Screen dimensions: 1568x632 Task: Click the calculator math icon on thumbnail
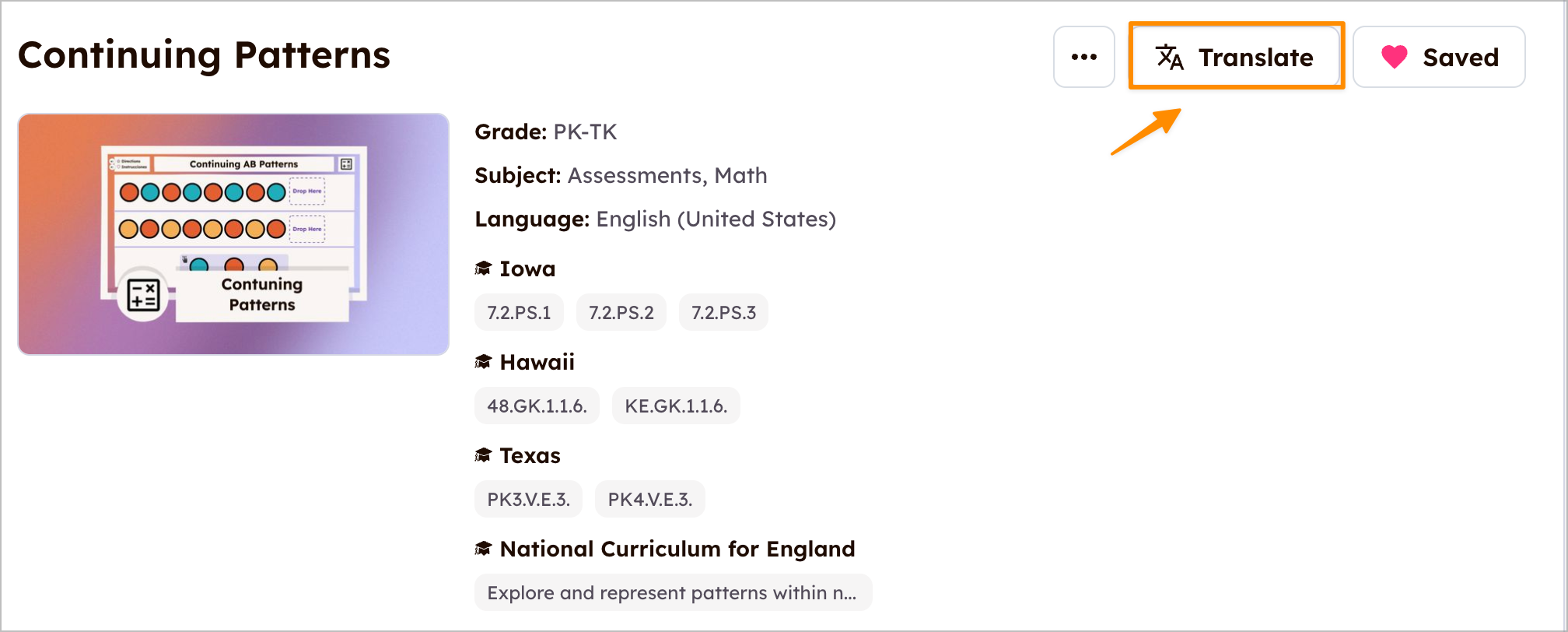tap(143, 296)
